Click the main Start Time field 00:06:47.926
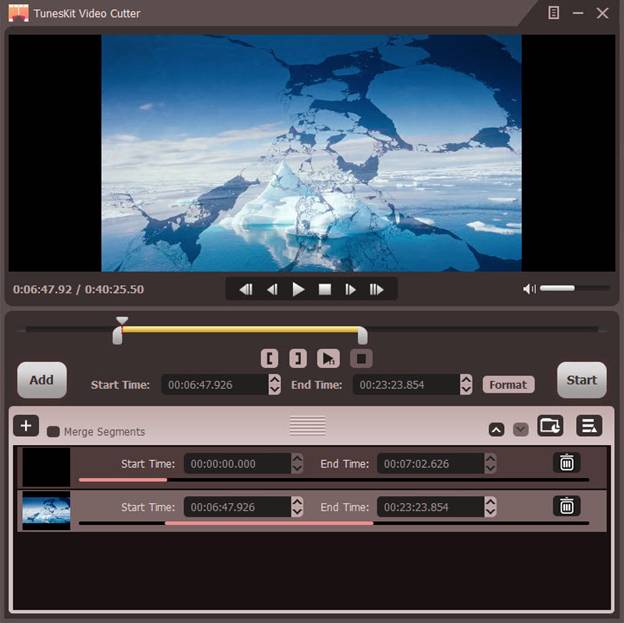Viewport: 624px width, 623px height. click(214, 385)
